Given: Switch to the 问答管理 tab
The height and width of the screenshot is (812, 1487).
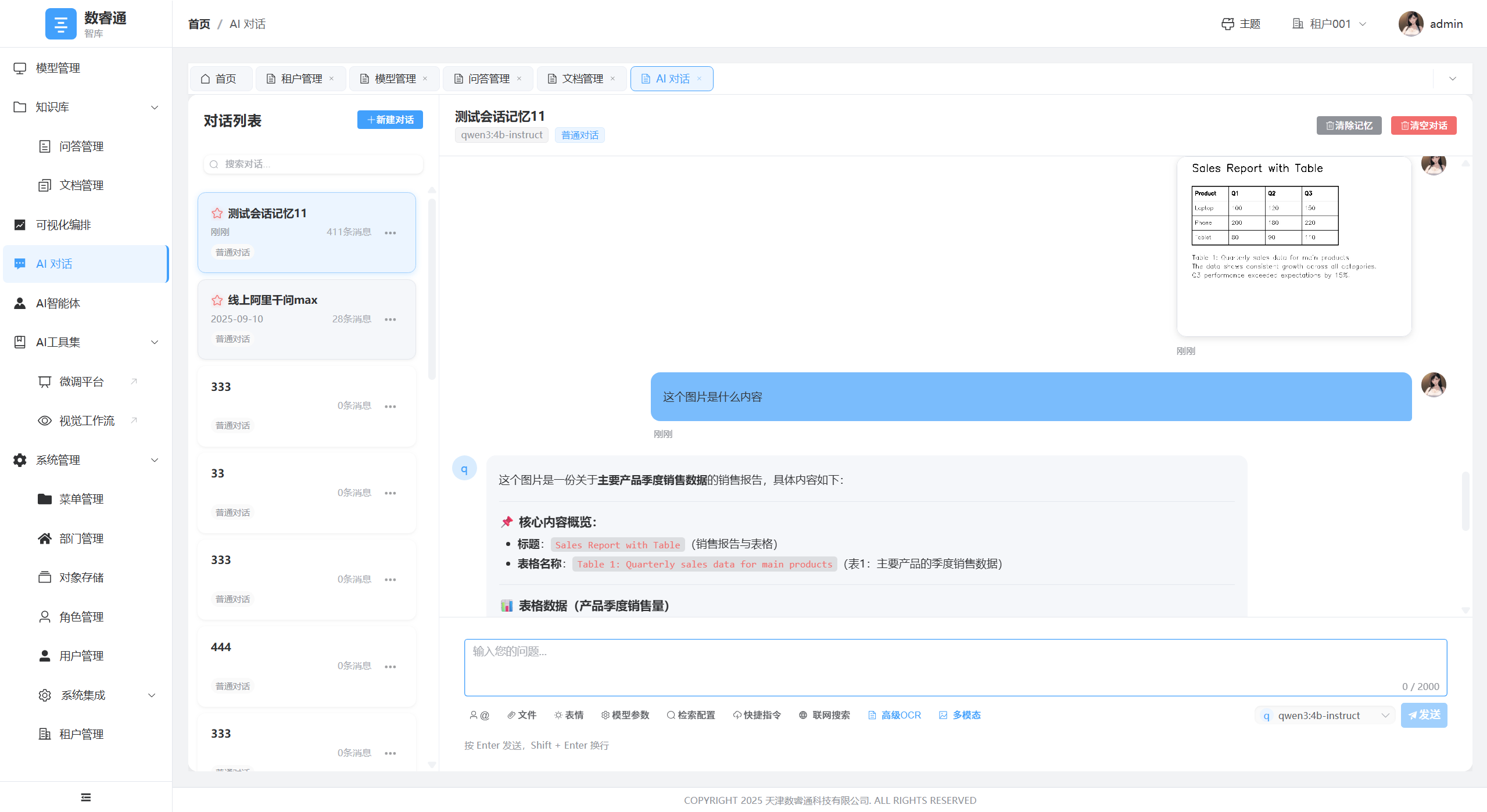Looking at the screenshot, I should coord(488,78).
